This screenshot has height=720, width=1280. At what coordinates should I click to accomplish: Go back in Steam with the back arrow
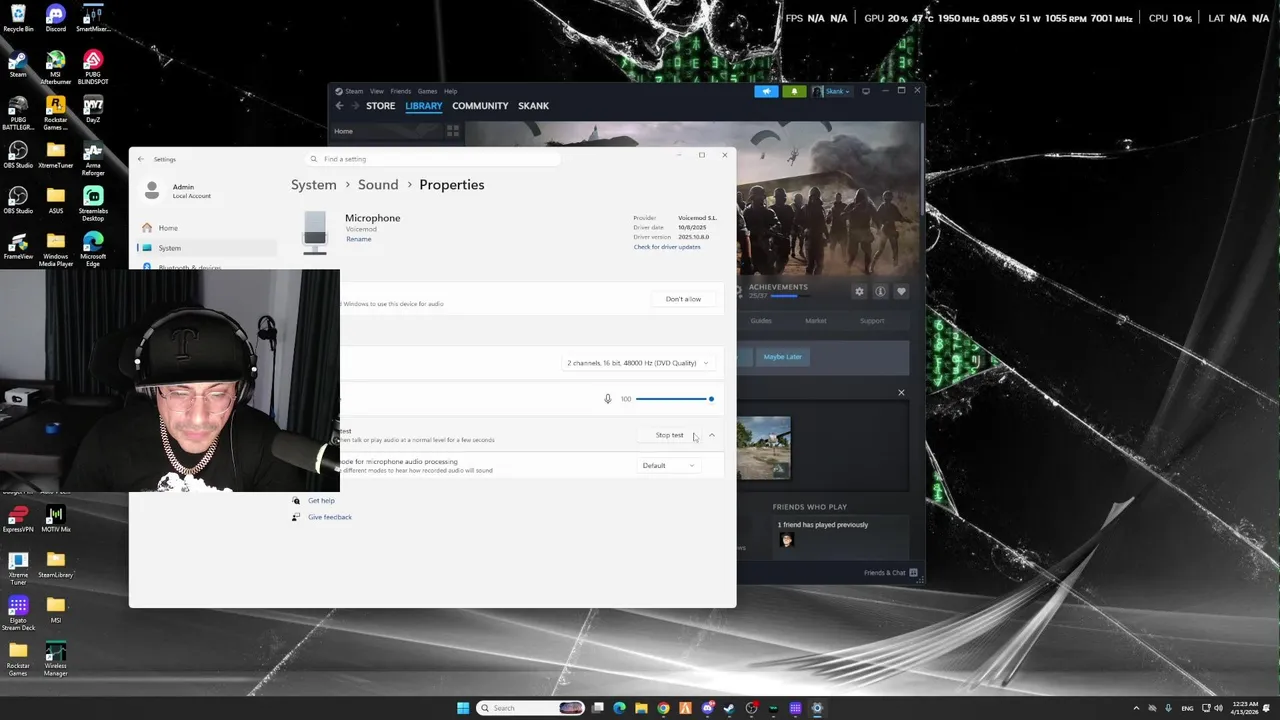coord(340,106)
